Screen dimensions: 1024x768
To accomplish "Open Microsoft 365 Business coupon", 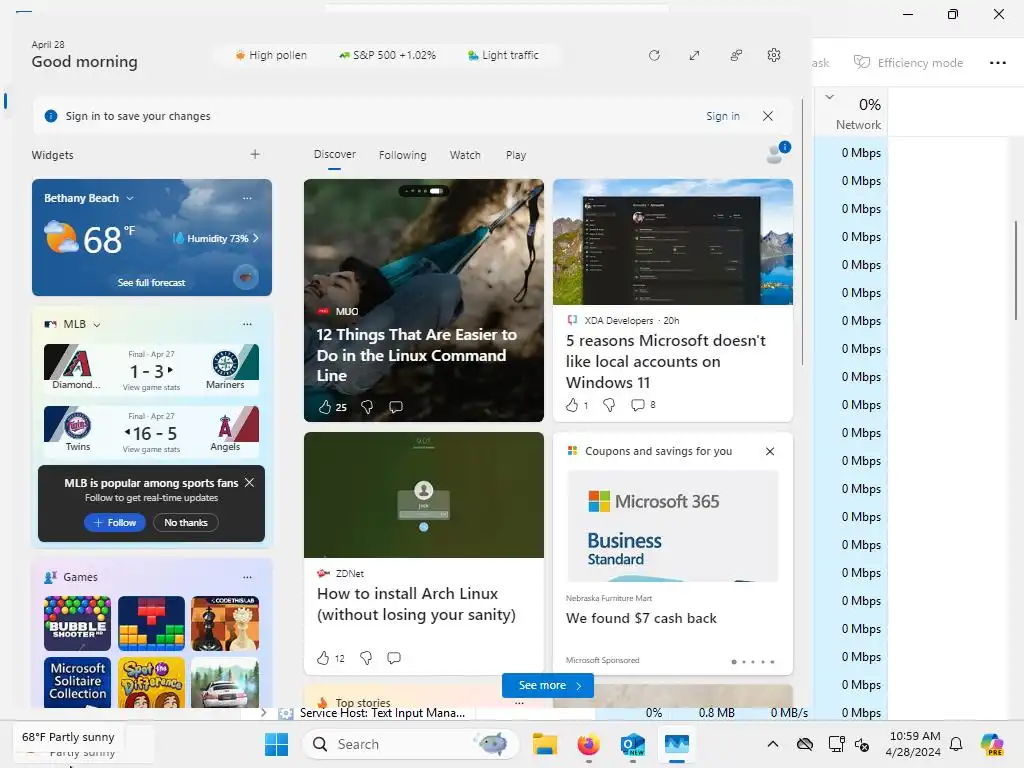I will click(673, 526).
